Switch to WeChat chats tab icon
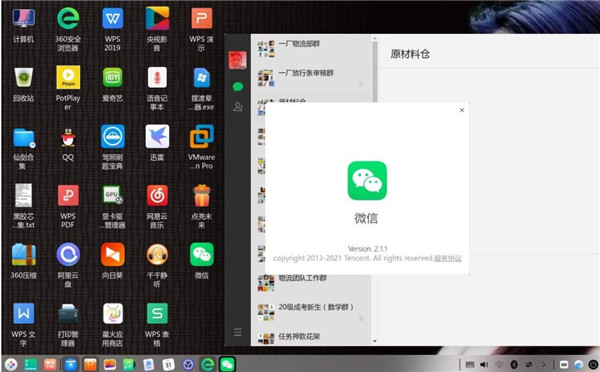The width and height of the screenshot is (600, 372). click(238, 87)
